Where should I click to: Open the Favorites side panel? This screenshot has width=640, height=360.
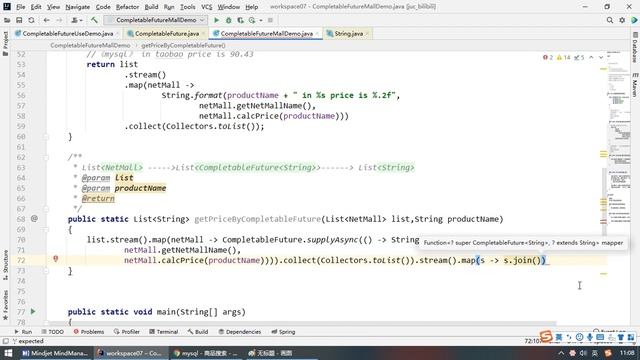[x=5, y=305]
